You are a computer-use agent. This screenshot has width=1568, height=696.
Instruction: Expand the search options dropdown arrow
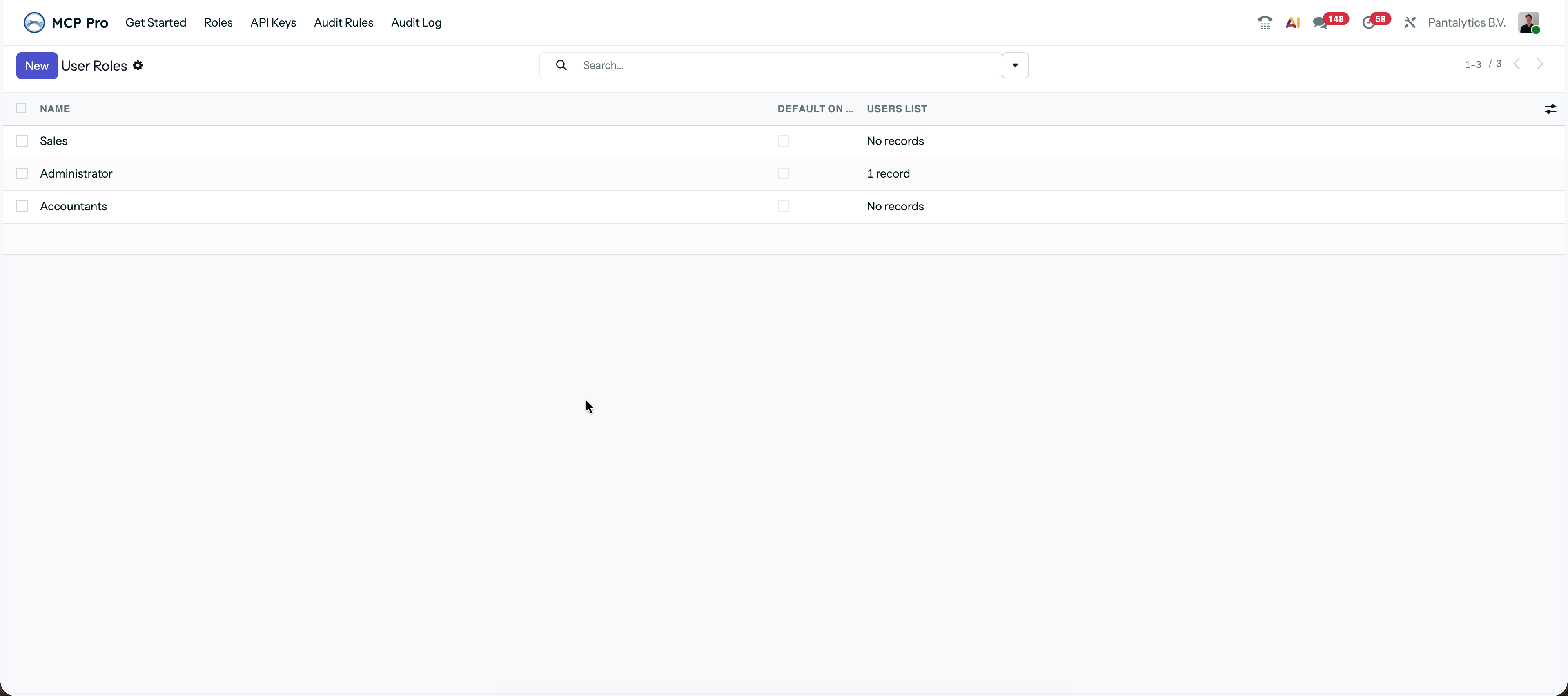1015,65
